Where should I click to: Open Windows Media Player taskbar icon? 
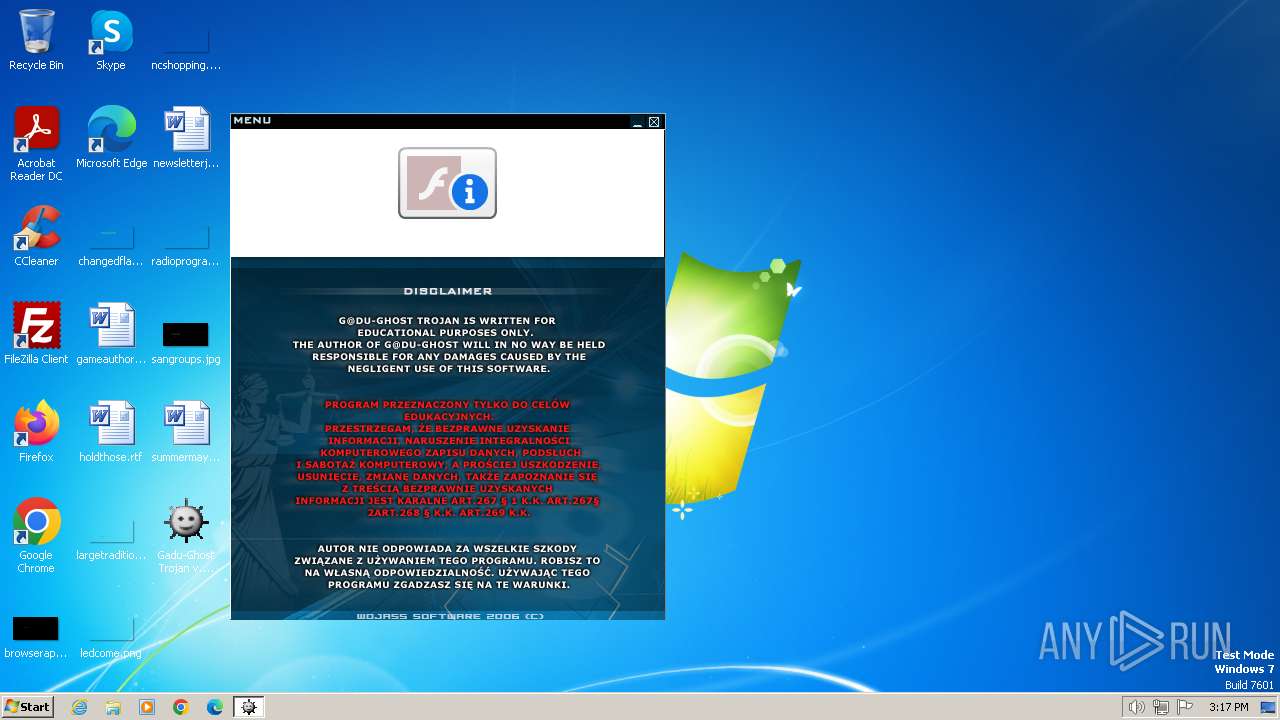click(x=147, y=707)
